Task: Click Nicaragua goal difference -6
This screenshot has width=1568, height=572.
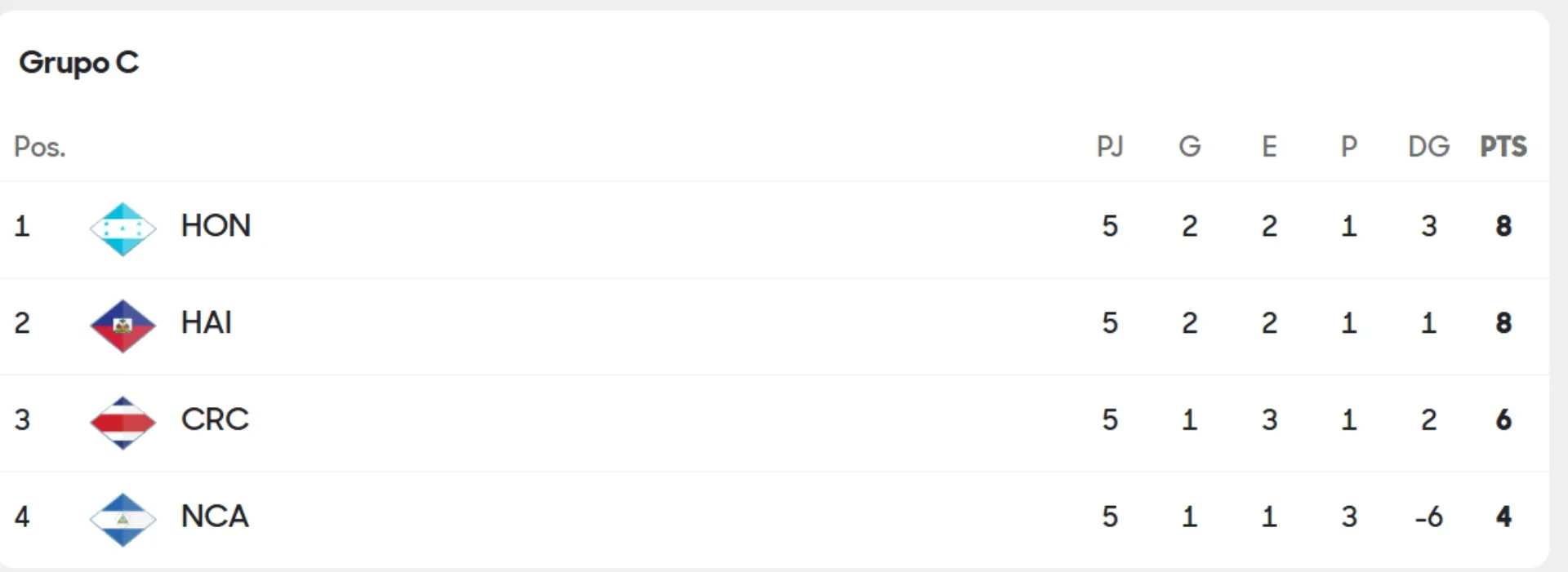Action: [1428, 517]
